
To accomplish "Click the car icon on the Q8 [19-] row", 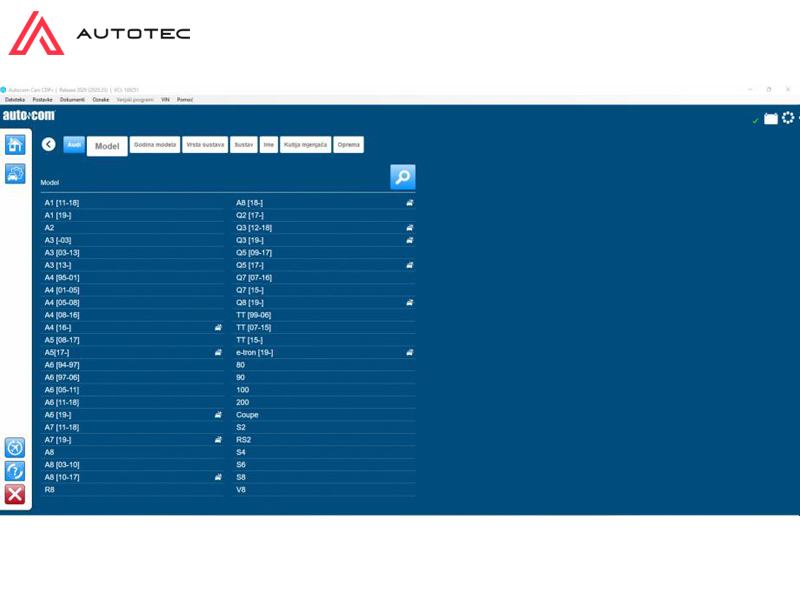I will point(409,303).
